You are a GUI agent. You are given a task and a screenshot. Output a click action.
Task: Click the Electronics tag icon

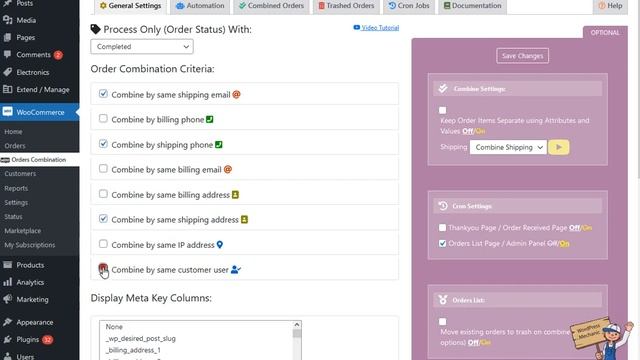pyautogui.click(x=7, y=72)
